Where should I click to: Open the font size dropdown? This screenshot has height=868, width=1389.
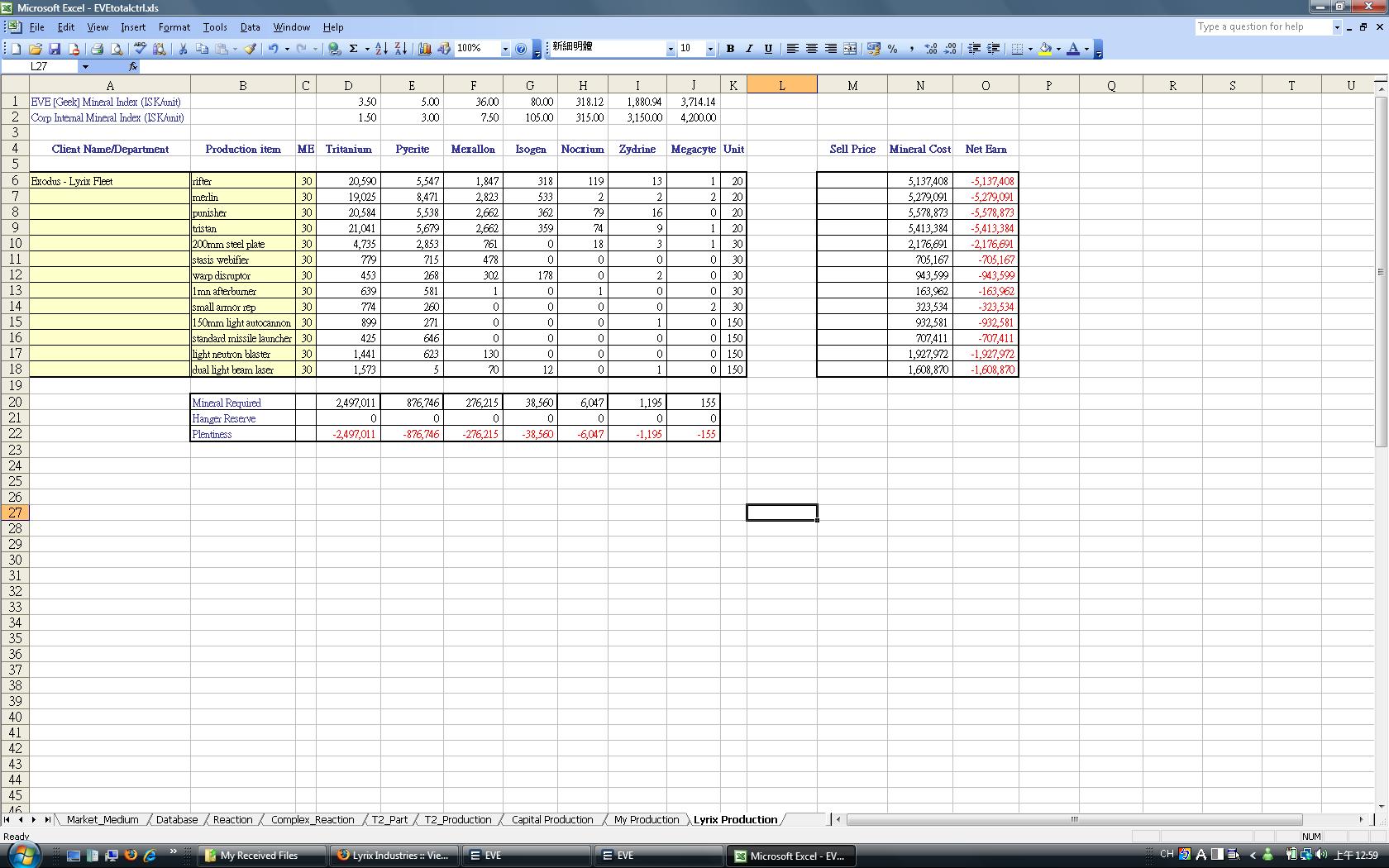(x=710, y=49)
